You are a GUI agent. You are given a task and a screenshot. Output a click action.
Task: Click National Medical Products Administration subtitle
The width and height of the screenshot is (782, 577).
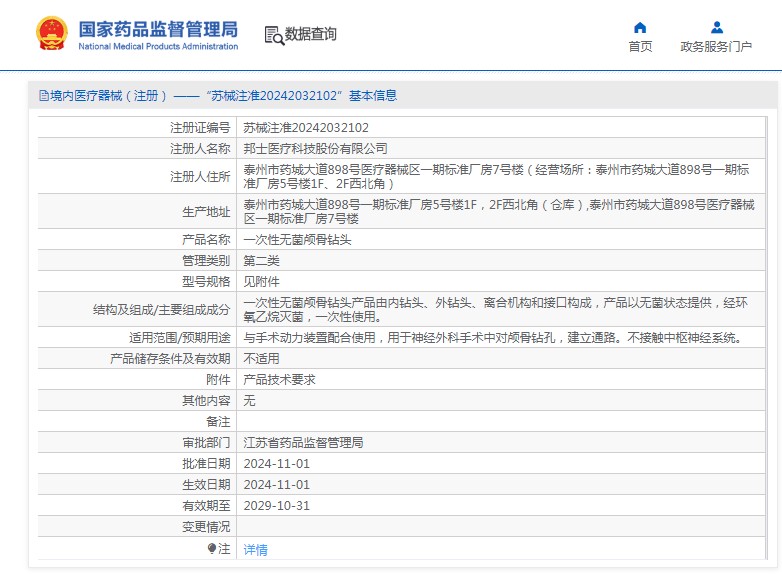pos(158,47)
